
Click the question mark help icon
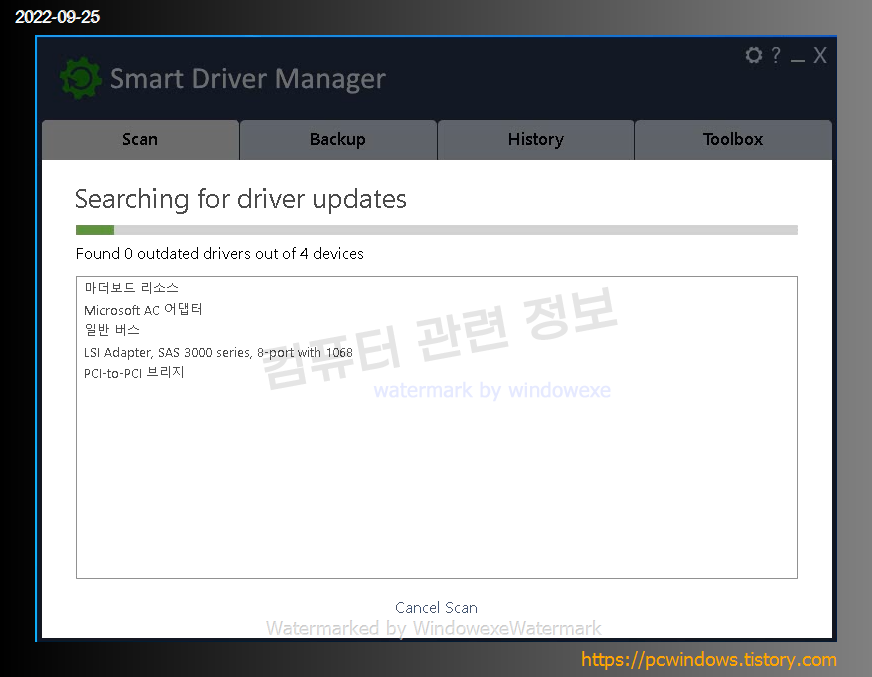tap(776, 55)
